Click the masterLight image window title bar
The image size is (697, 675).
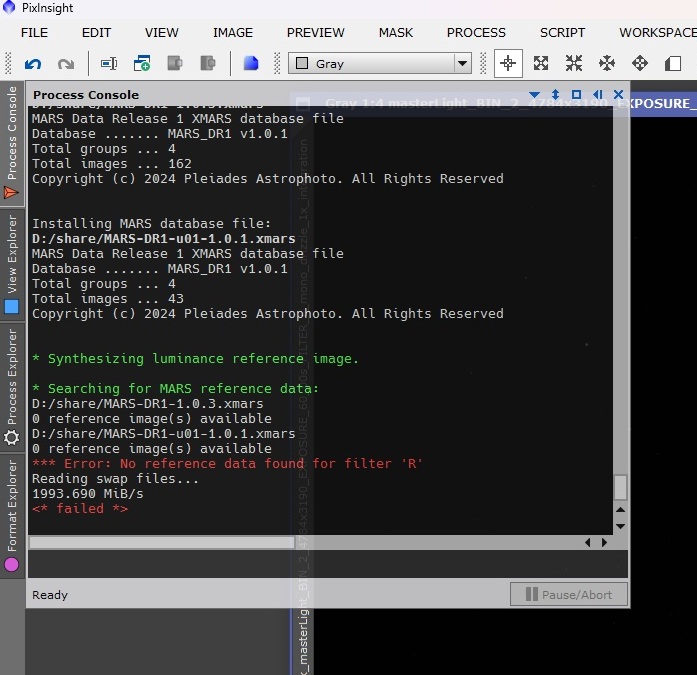(493, 104)
